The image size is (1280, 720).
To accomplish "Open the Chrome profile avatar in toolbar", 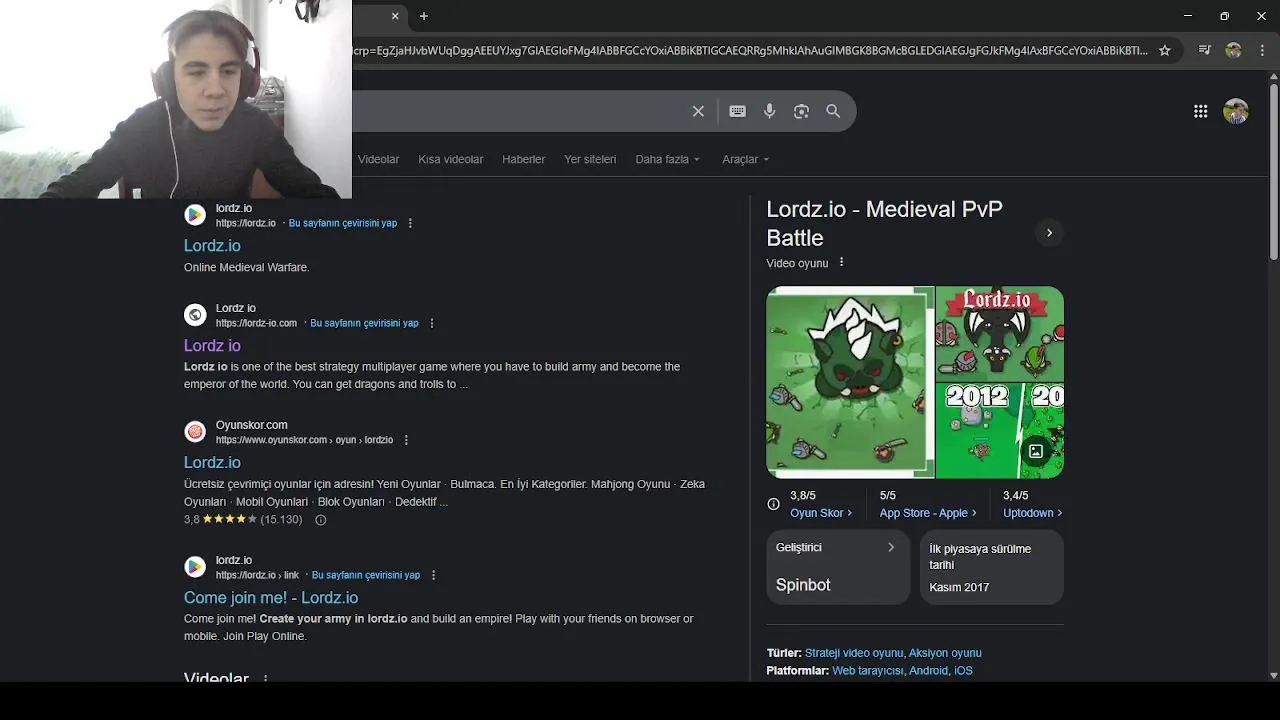I will point(1233,50).
